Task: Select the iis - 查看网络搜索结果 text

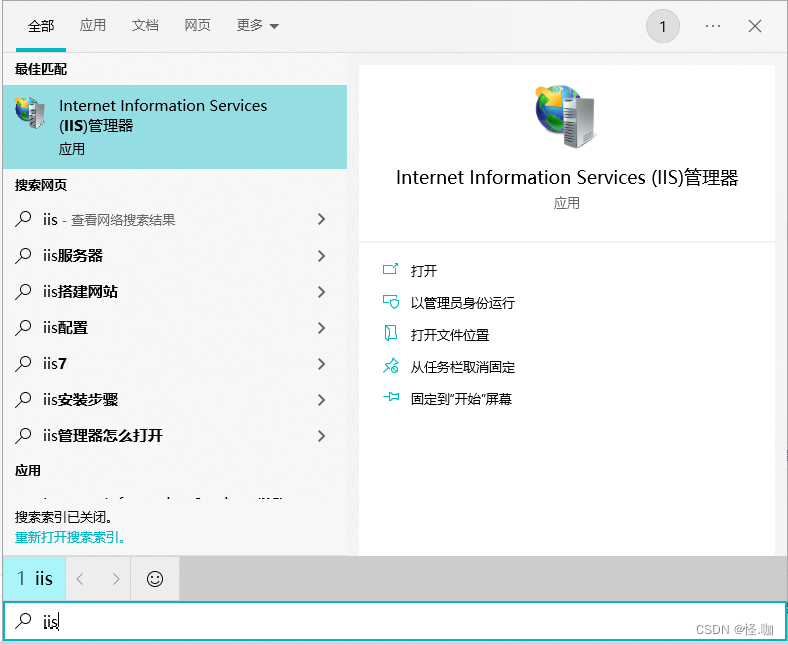Action: [x=109, y=220]
